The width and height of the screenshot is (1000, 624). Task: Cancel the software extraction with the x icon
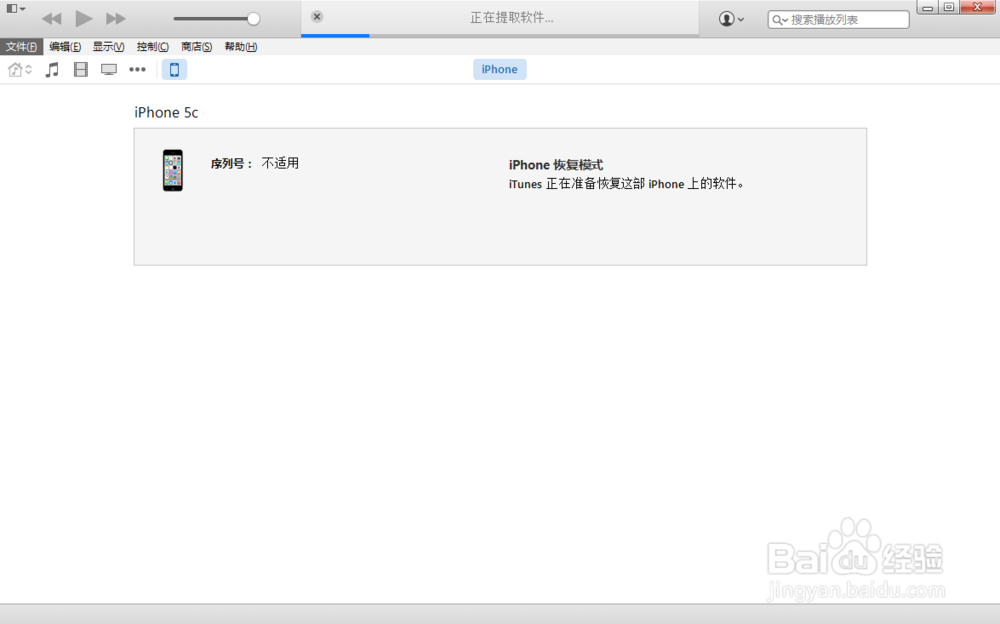click(317, 17)
